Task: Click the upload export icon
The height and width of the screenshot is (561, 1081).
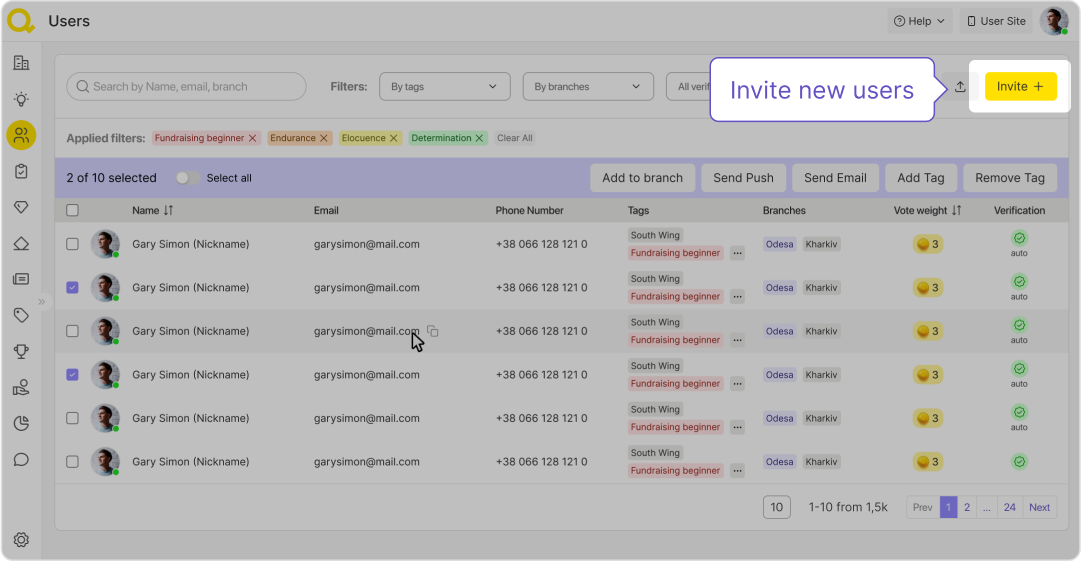Action: (960, 87)
